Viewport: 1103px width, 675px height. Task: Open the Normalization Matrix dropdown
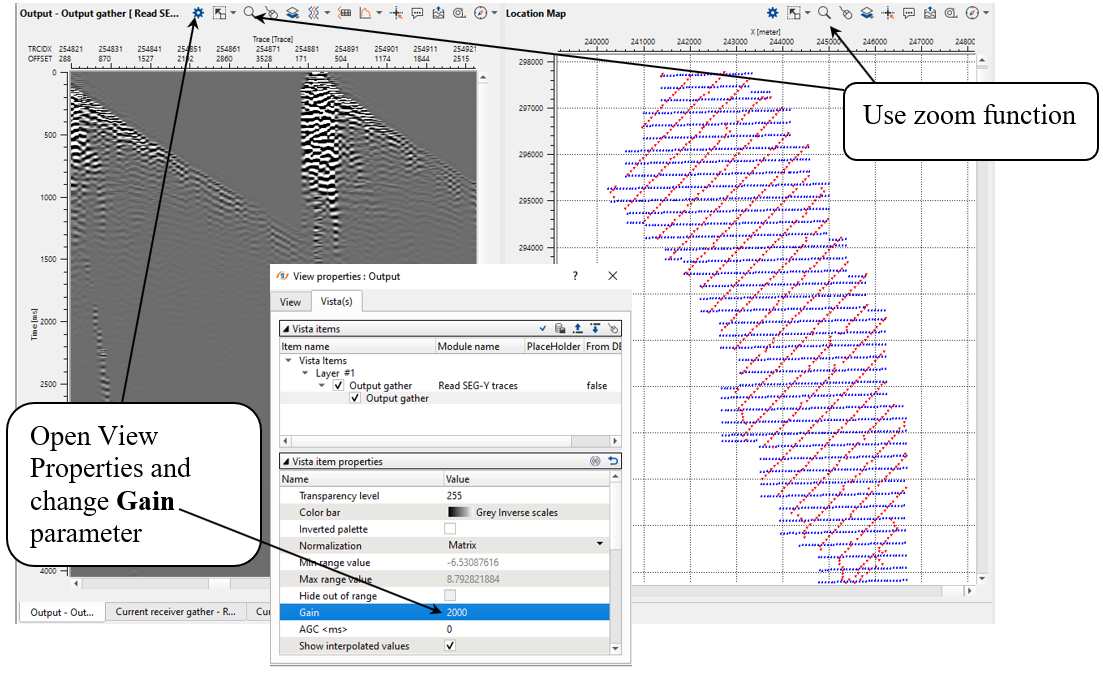point(601,544)
